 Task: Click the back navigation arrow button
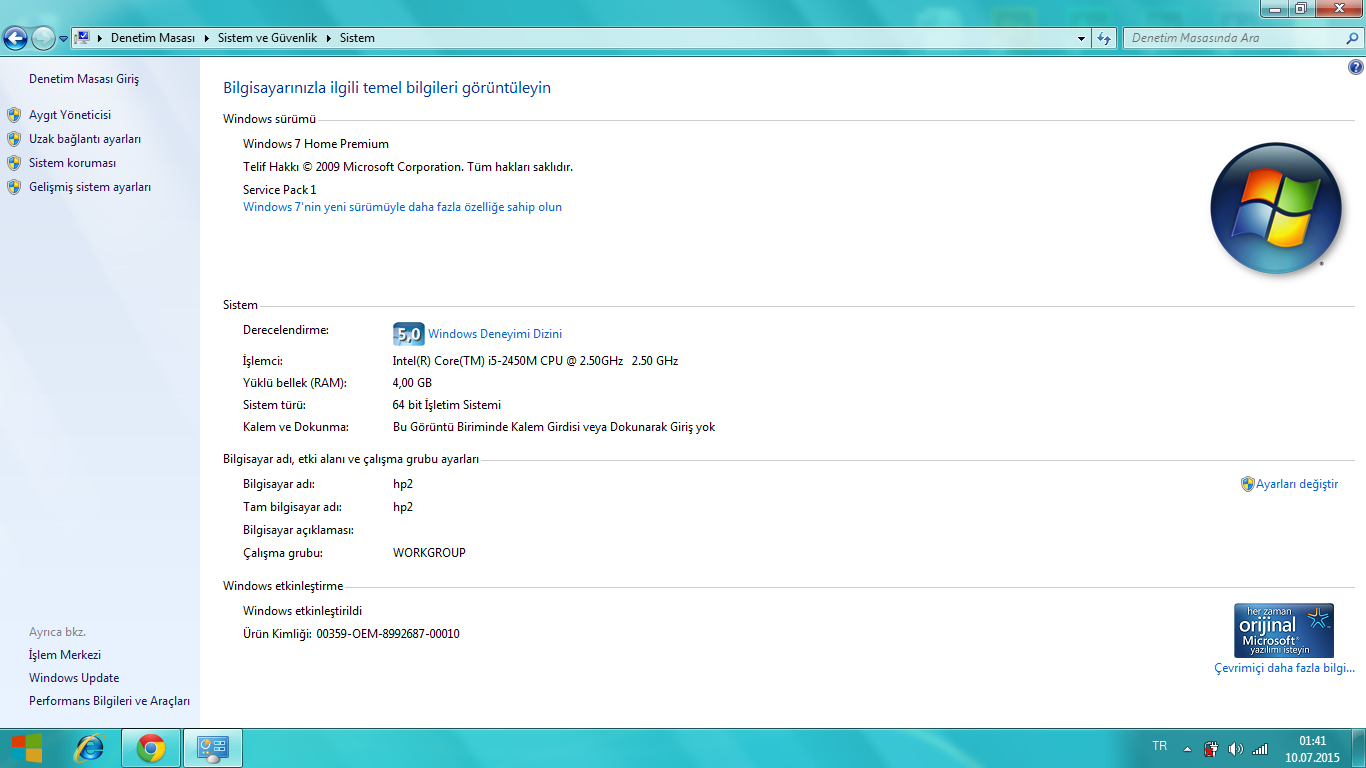pyautogui.click(x=15, y=38)
